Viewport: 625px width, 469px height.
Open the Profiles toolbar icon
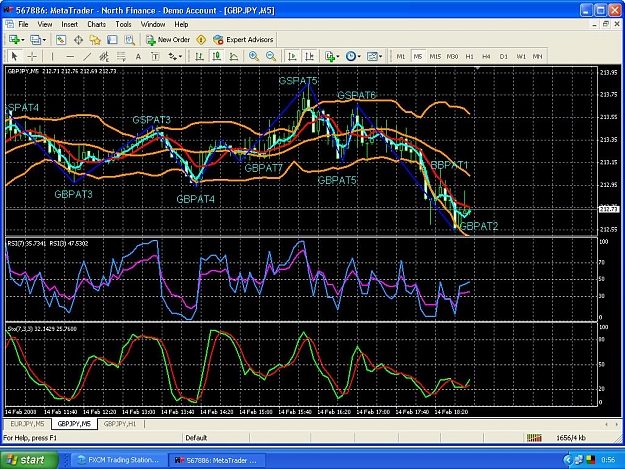coord(35,40)
